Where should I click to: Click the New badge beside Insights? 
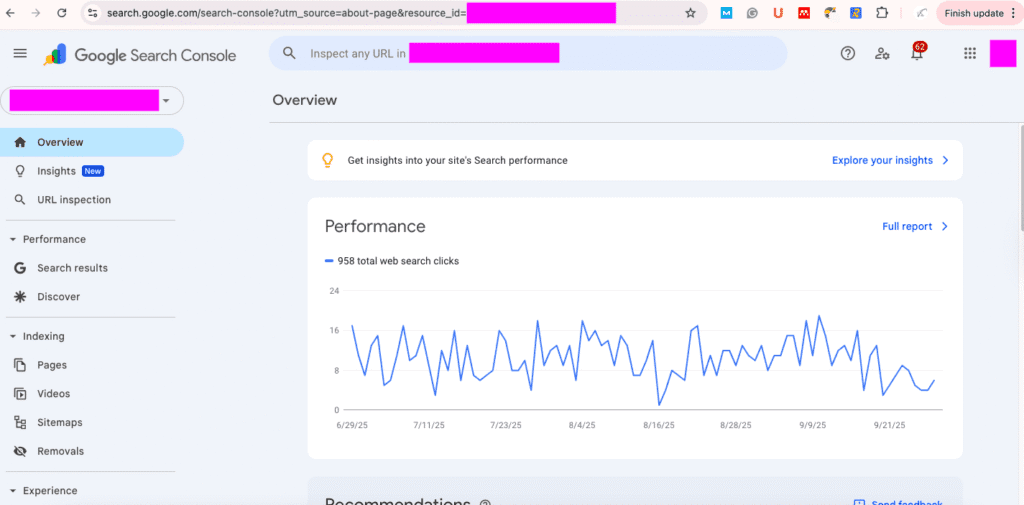click(x=93, y=171)
